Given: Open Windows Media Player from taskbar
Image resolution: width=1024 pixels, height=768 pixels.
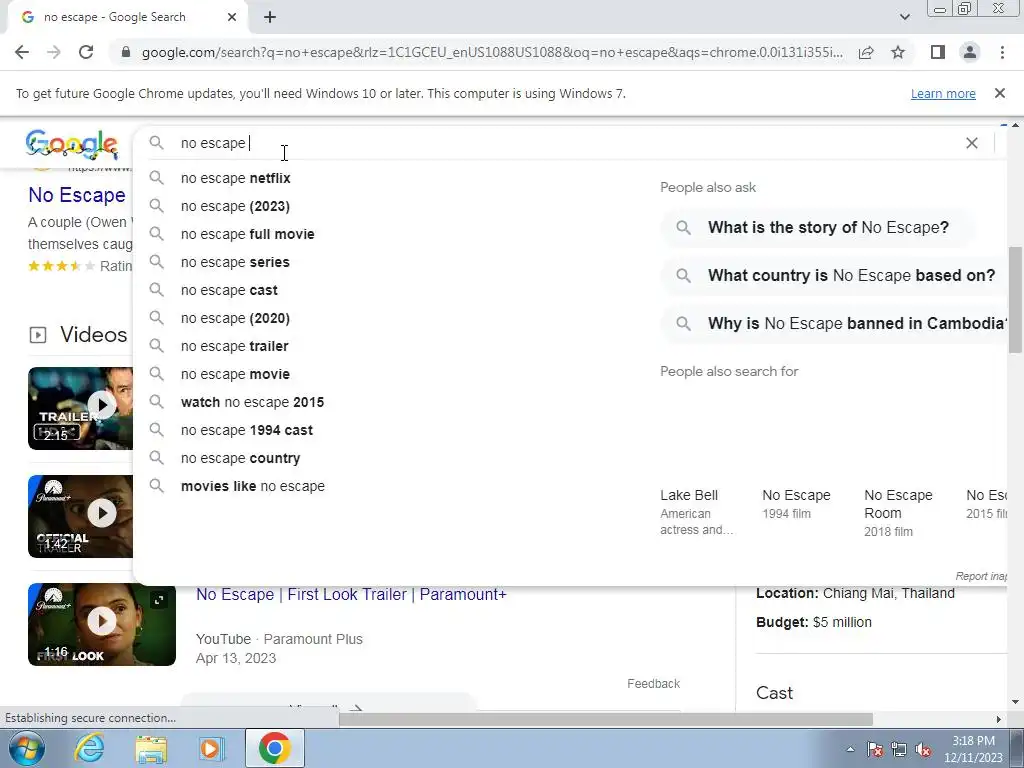Looking at the screenshot, I should click(x=212, y=748).
